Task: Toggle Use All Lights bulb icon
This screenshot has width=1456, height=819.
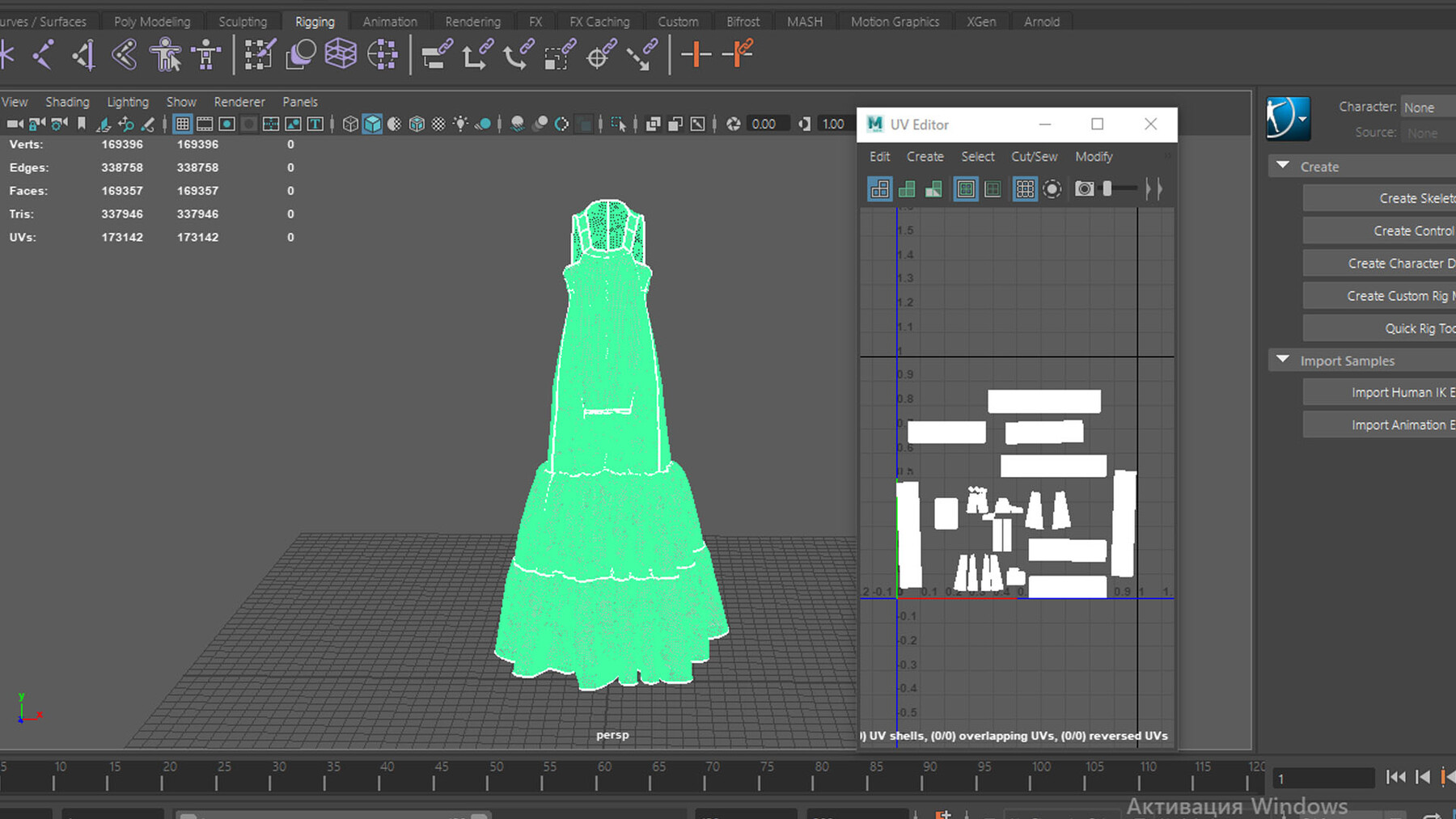Action: click(460, 124)
